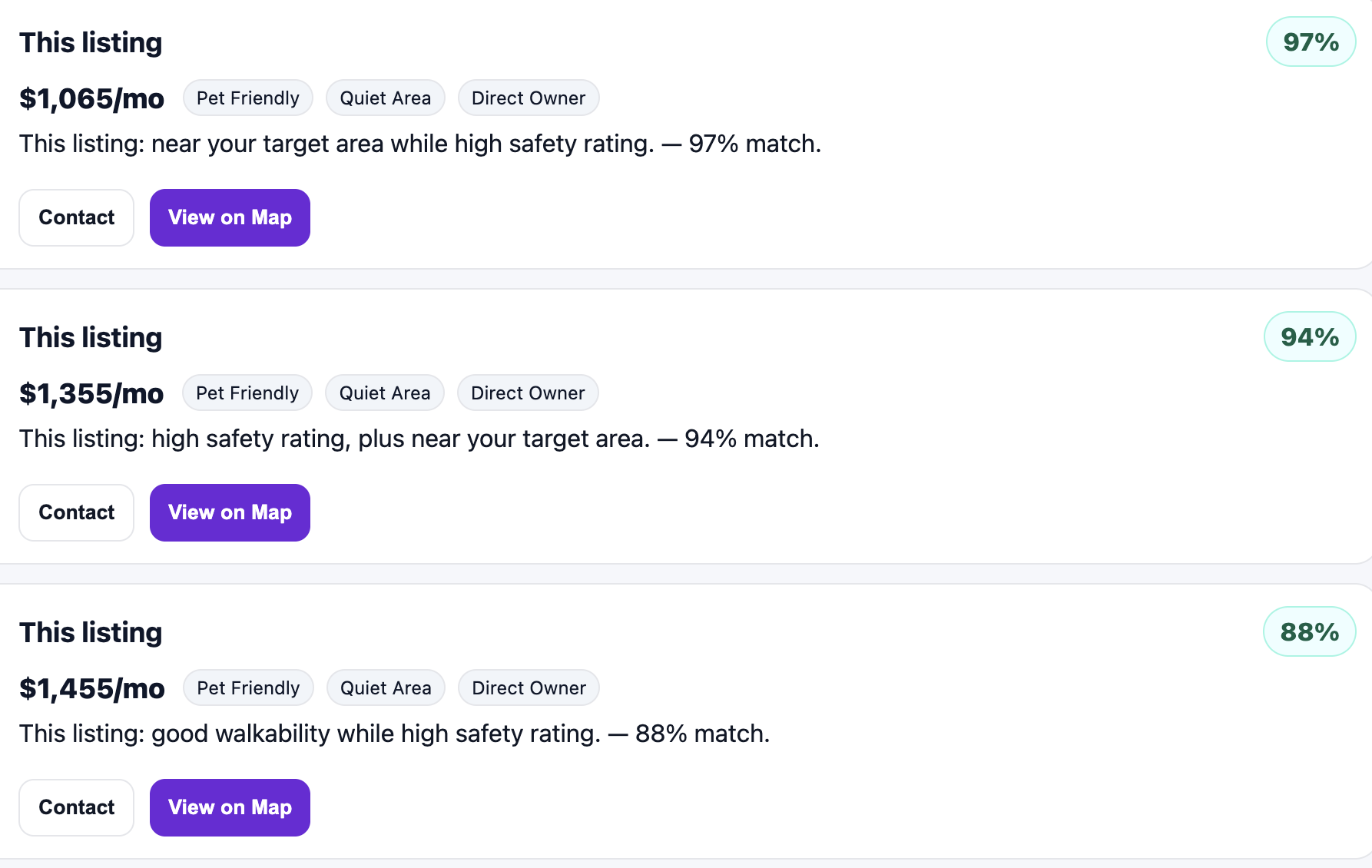This screenshot has height=868, width=1372.
Task: Open the title of the 88% match listing
Action: click(91, 633)
